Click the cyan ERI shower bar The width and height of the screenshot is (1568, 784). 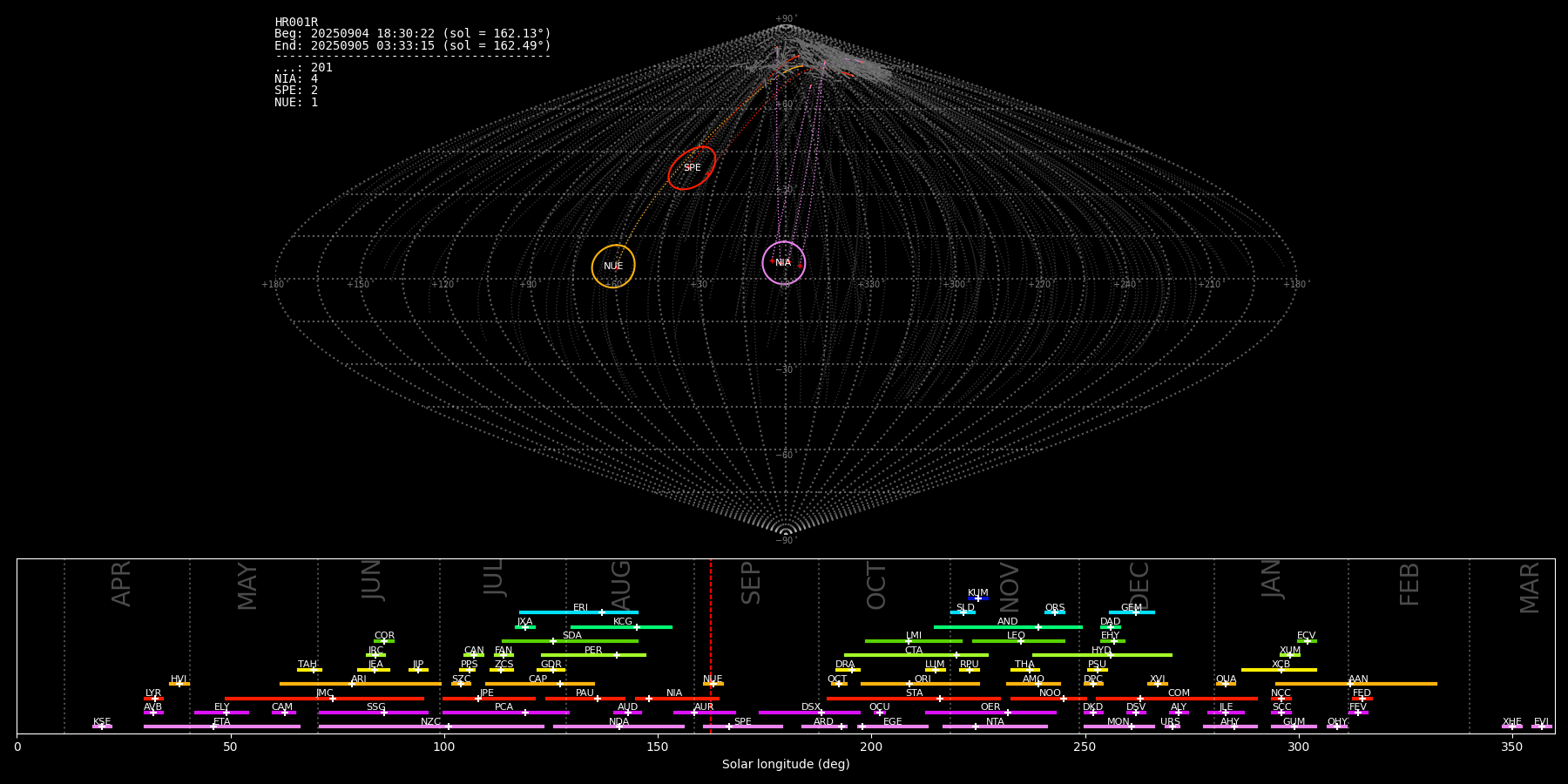[578, 612]
